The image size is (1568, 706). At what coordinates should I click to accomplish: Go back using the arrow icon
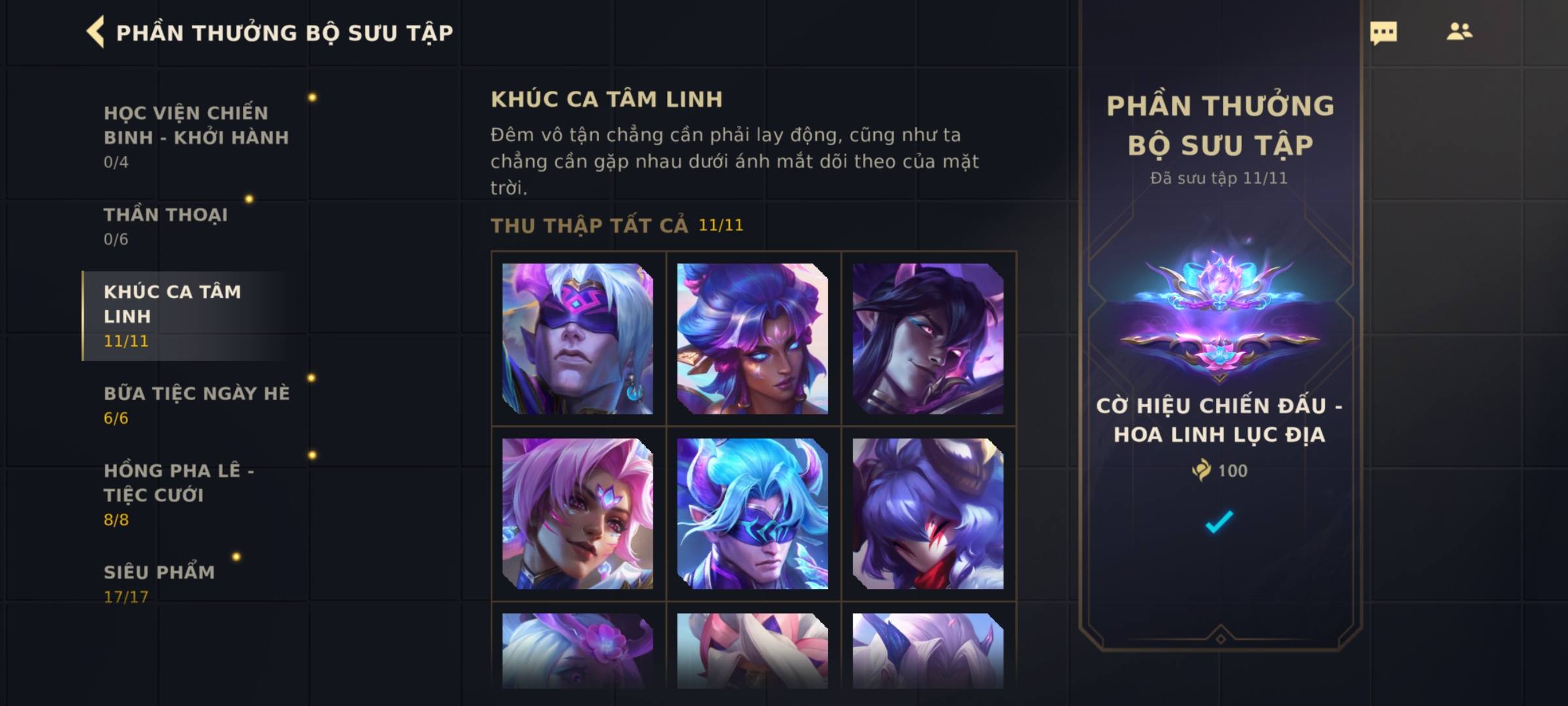point(95,32)
